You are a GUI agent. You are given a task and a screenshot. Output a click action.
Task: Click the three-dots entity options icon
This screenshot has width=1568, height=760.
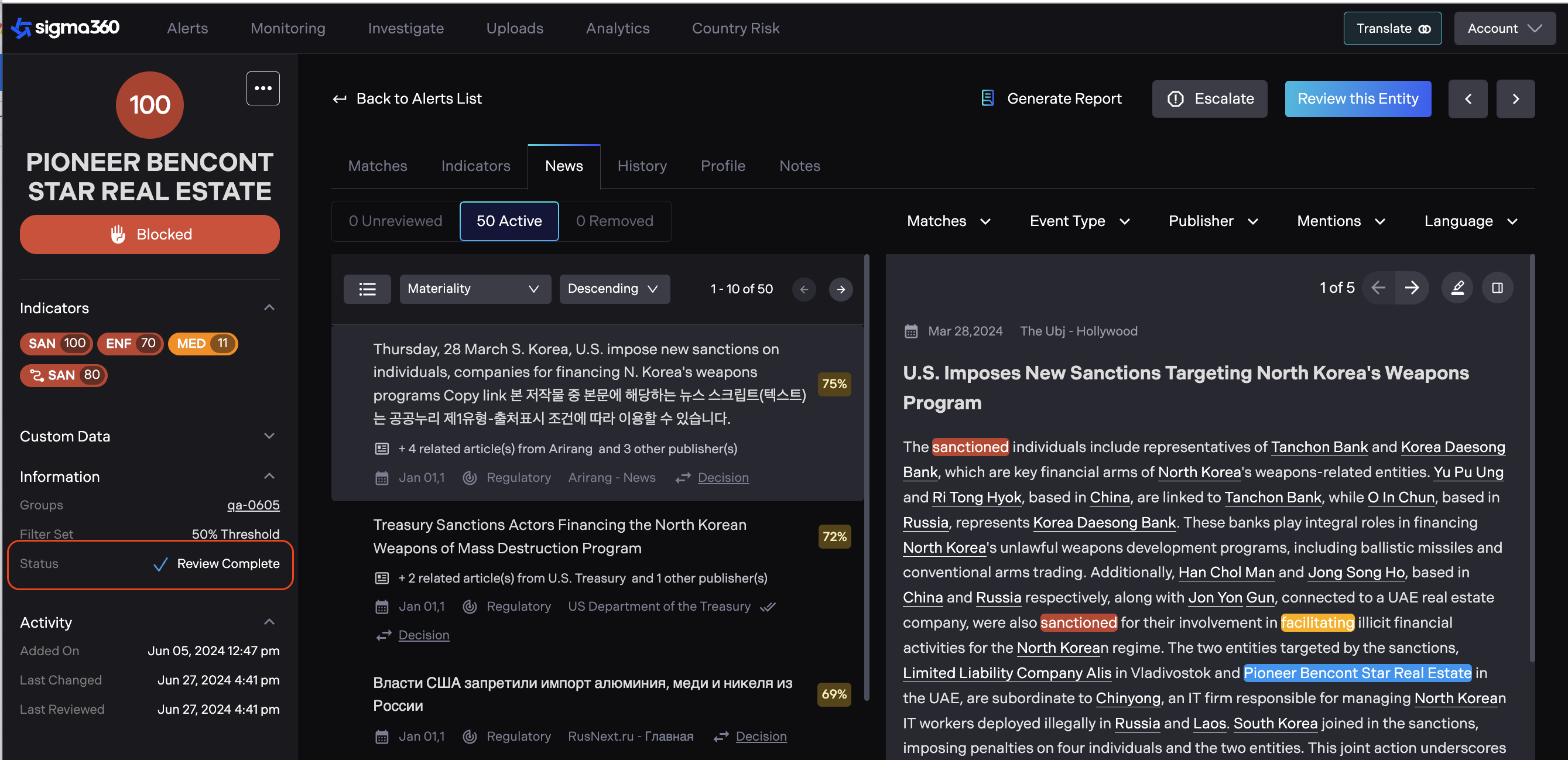point(262,88)
